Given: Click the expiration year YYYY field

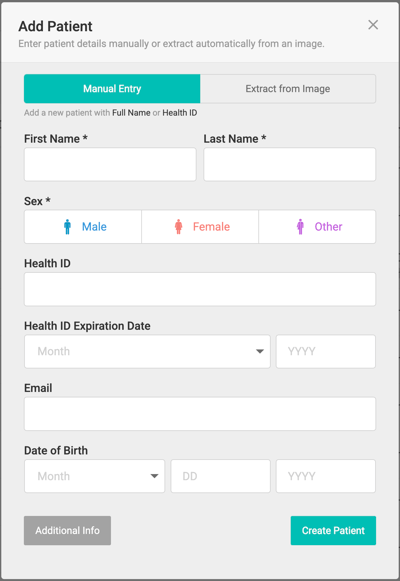Looking at the screenshot, I should point(326,351).
